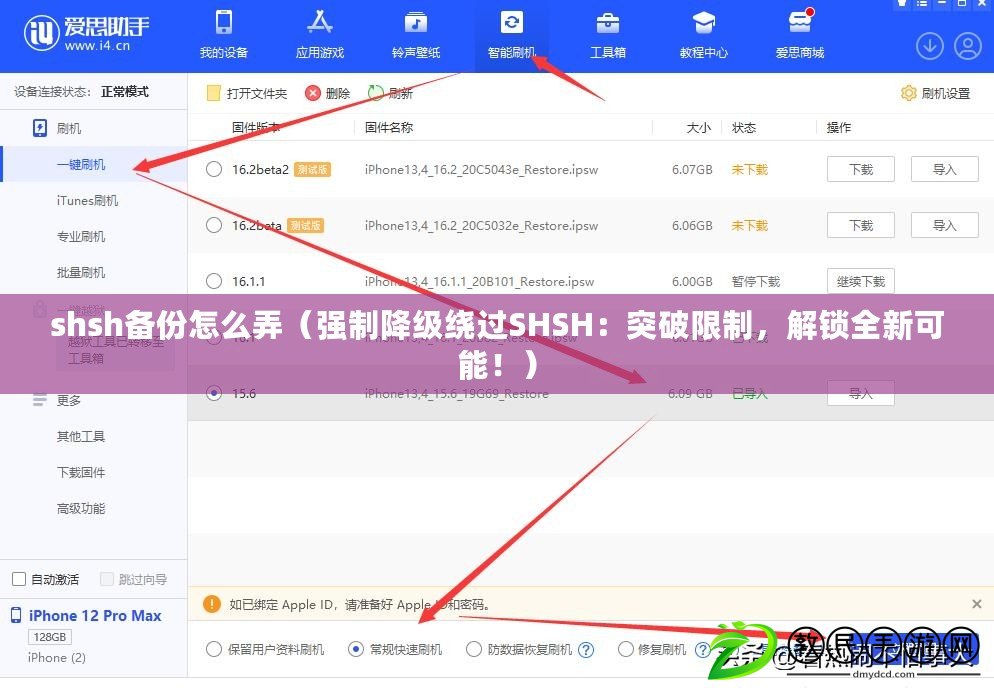Screen dimensions: 994x688
Task: Click 下载 for the 16.2beta2 firmware
Action: 861,169
